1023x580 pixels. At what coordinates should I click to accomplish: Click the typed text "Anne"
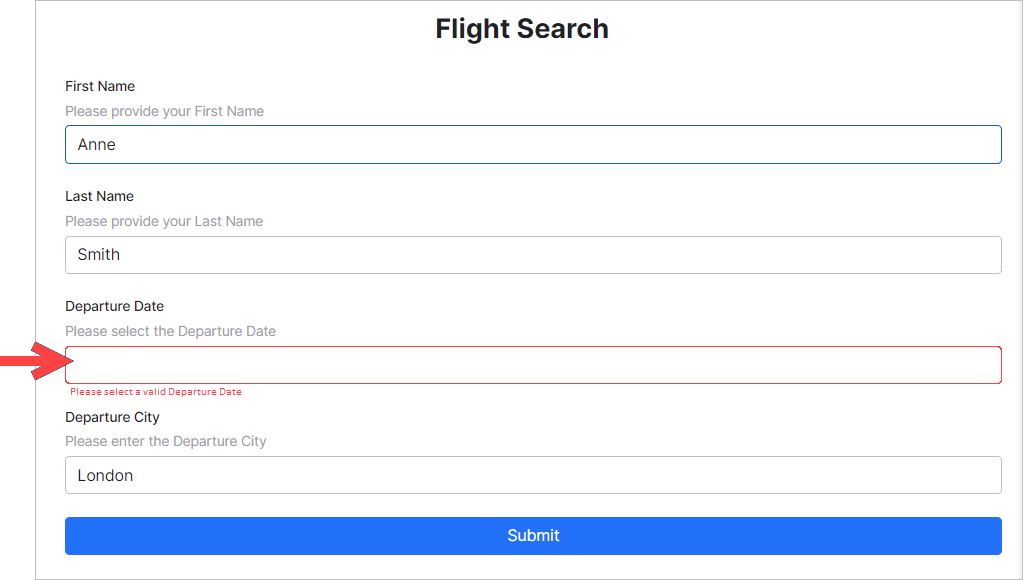(x=97, y=144)
